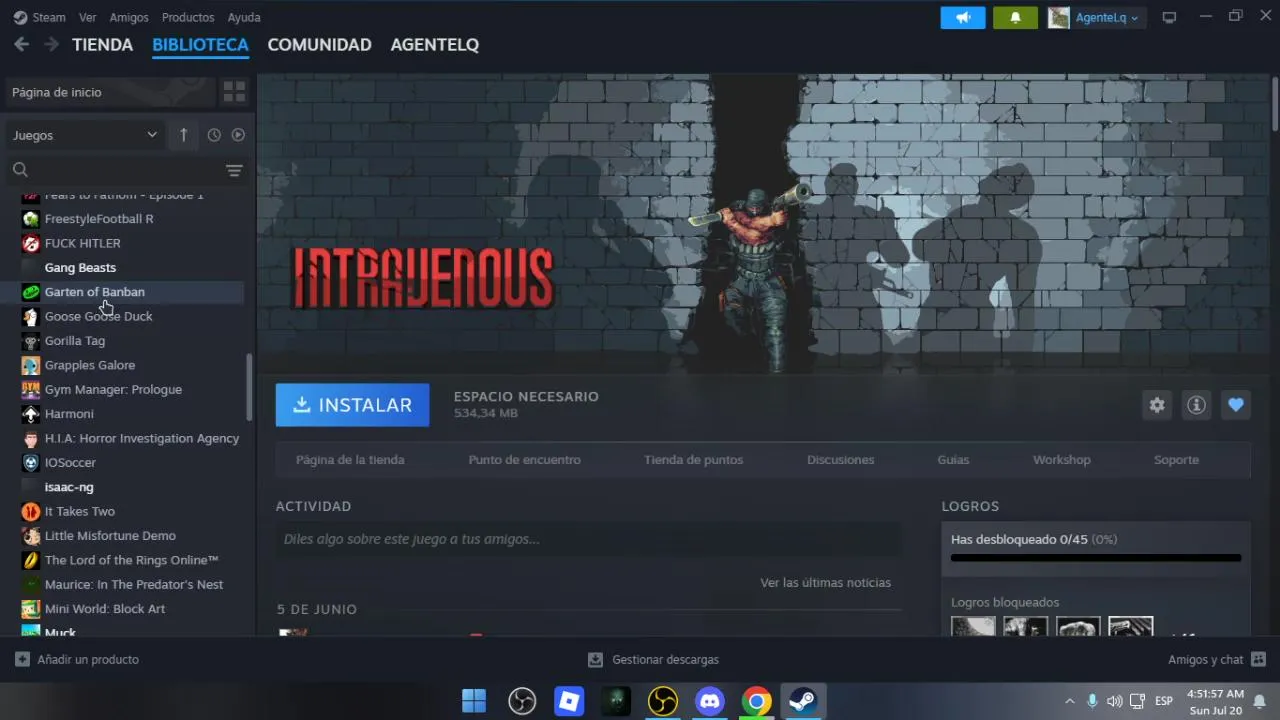Open Roblox from taskbar
Viewport: 1280px width, 720px height.
pyautogui.click(x=569, y=701)
